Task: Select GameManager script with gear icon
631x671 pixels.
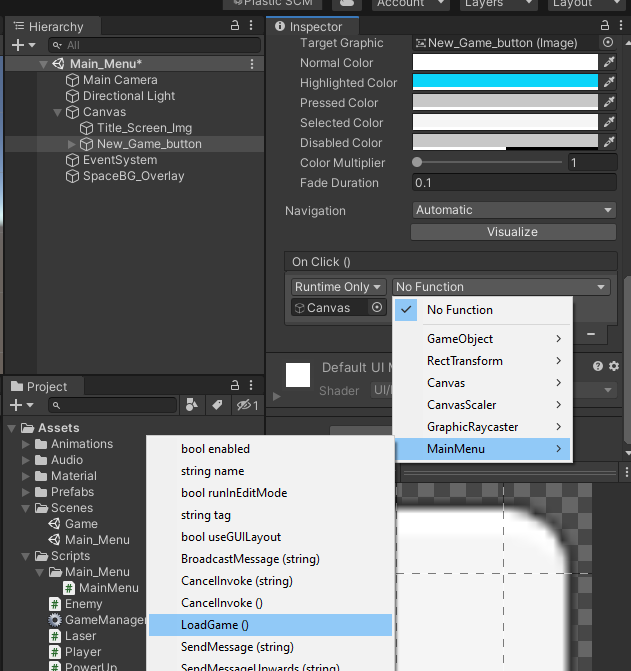Action: coord(97,620)
